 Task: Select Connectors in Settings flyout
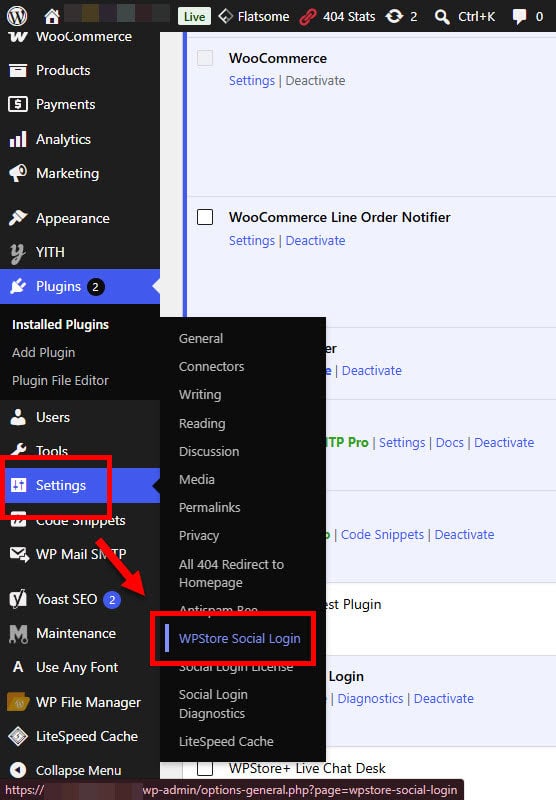click(x=212, y=366)
